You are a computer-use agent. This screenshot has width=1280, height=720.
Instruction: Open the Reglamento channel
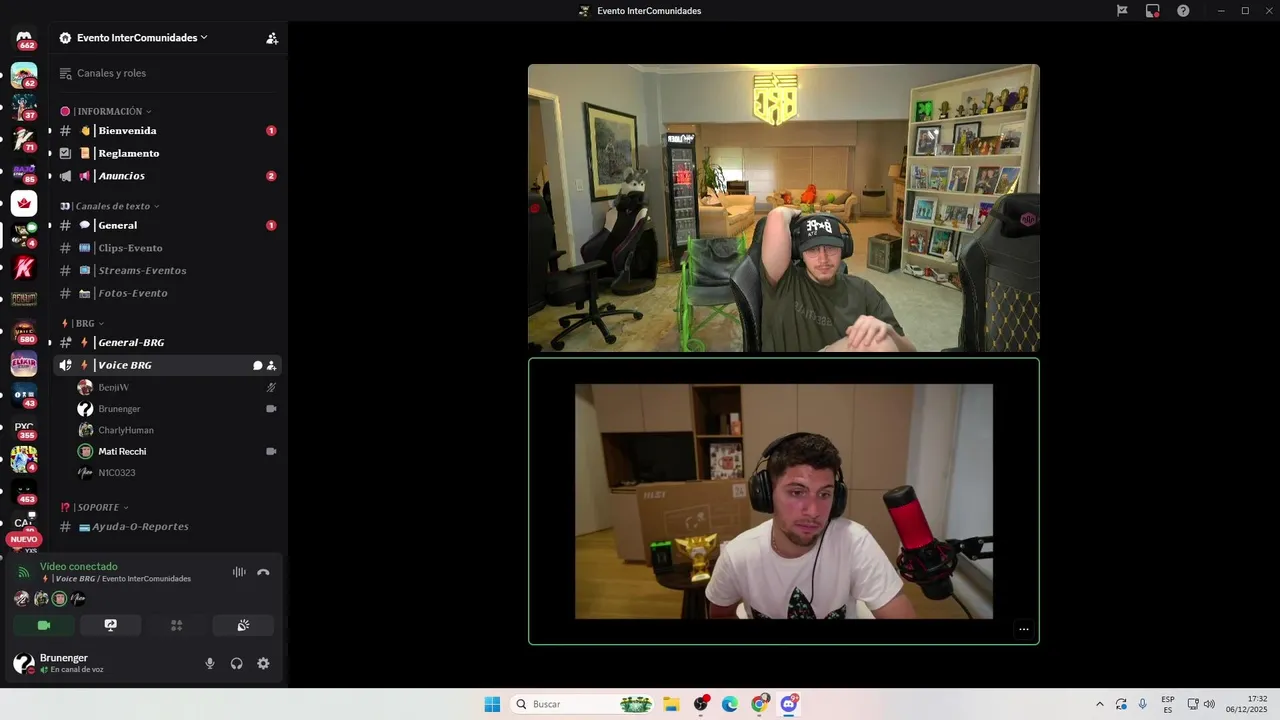(168, 153)
